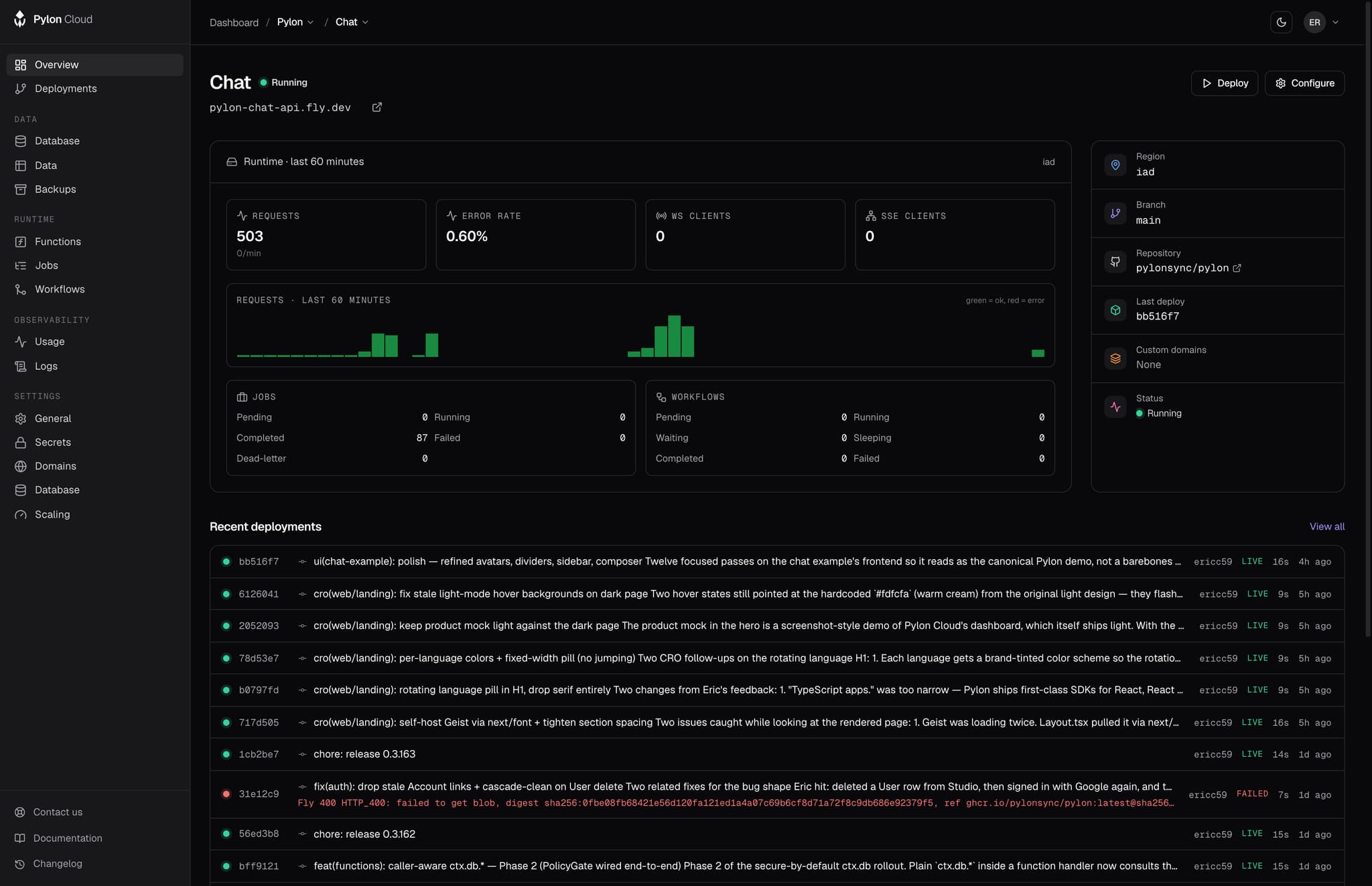Screen dimensions: 1372x886
Task: Click the Jobs list icon
Action: coord(21,266)
